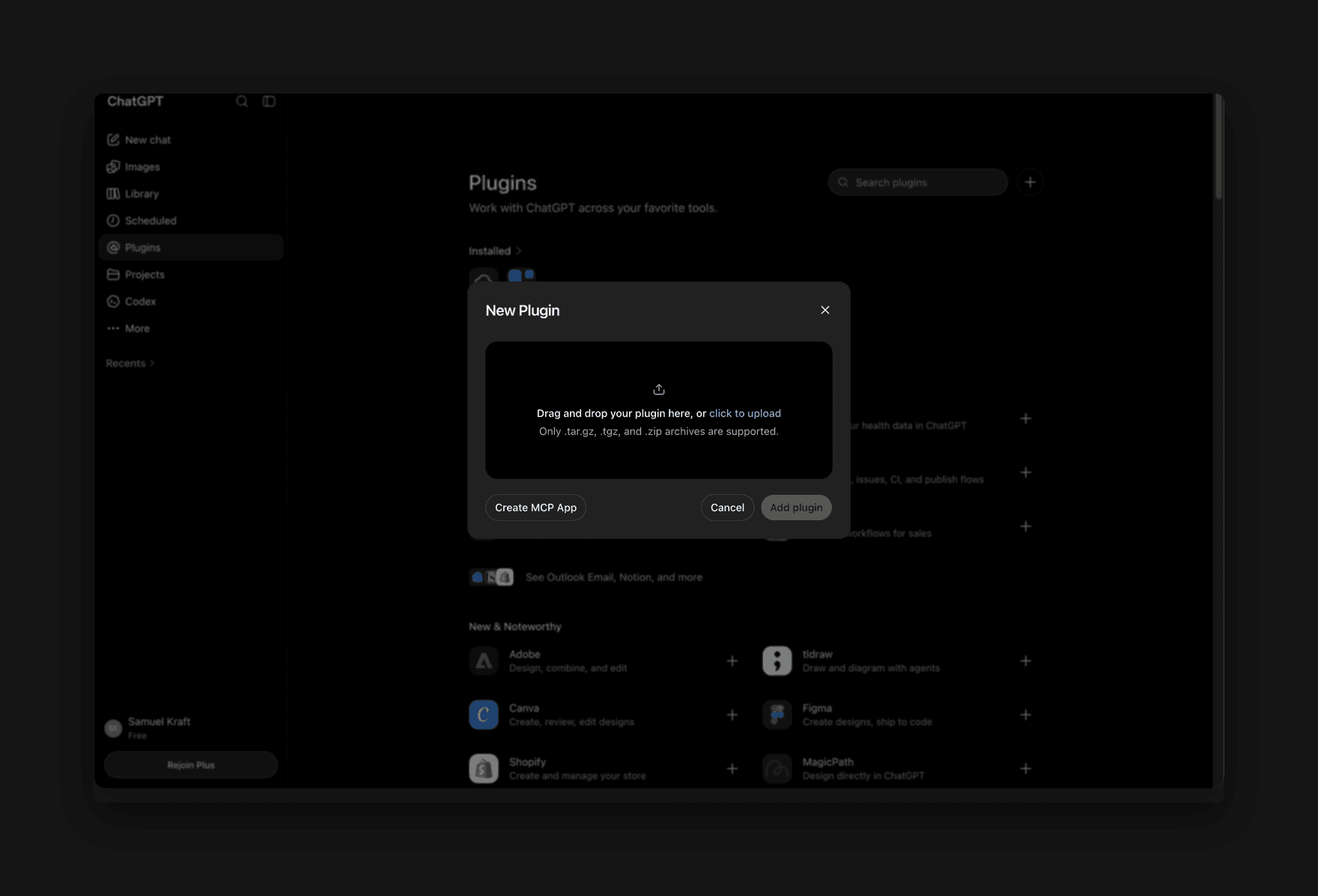Cancel the New Plugin dialog

(727, 508)
